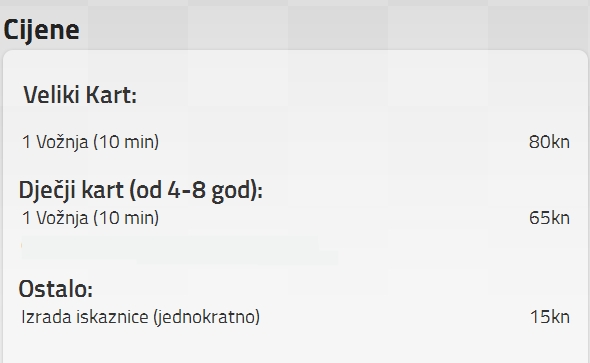The height and width of the screenshot is (363, 590).
Task: Click '(10 min)' in the 80kn row
Action: pyautogui.click(x=126, y=142)
